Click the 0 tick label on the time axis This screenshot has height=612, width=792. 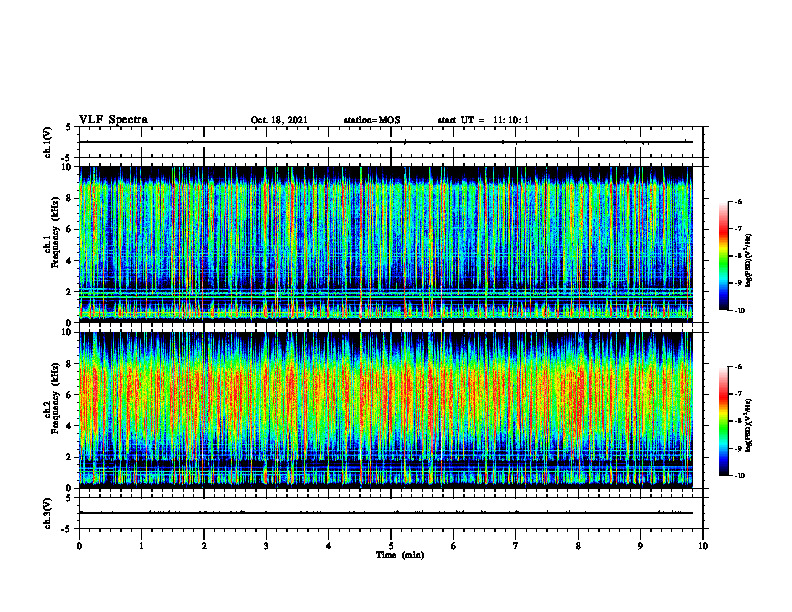point(79,546)
